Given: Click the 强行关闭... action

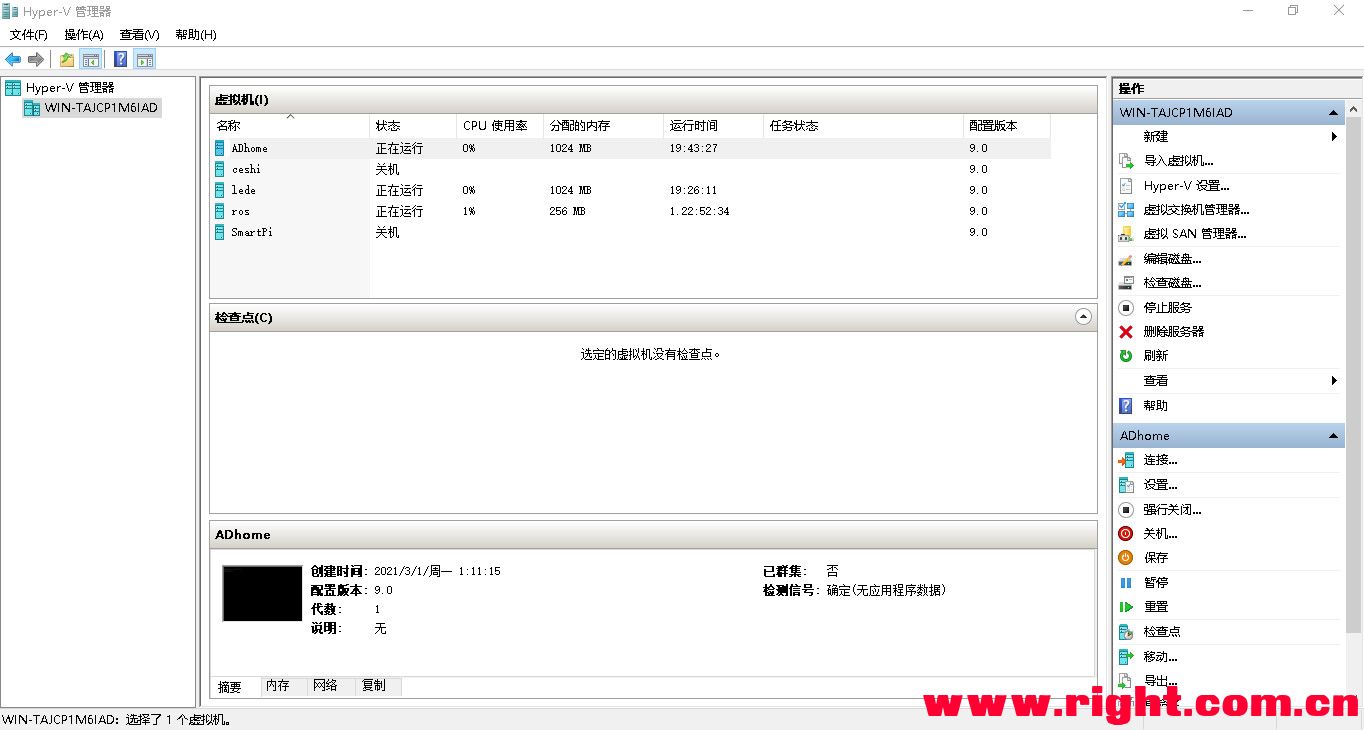Looking at the screenshot, I should click(x=1172, y=510).
